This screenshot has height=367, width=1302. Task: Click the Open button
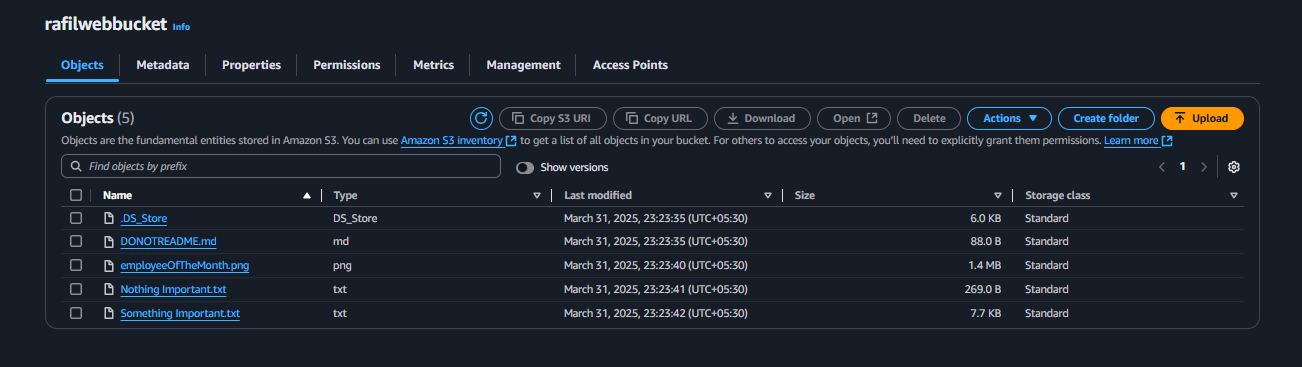tap(854, 118)
